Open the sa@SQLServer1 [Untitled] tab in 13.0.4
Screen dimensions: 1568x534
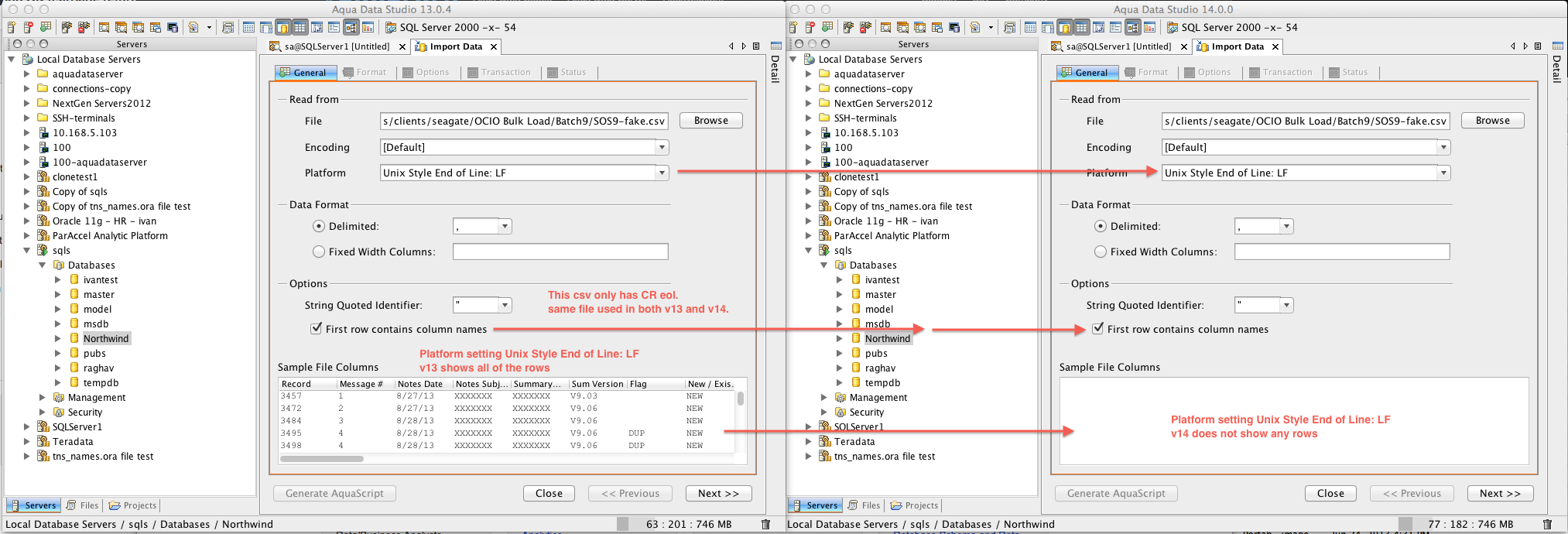point(337,46)
